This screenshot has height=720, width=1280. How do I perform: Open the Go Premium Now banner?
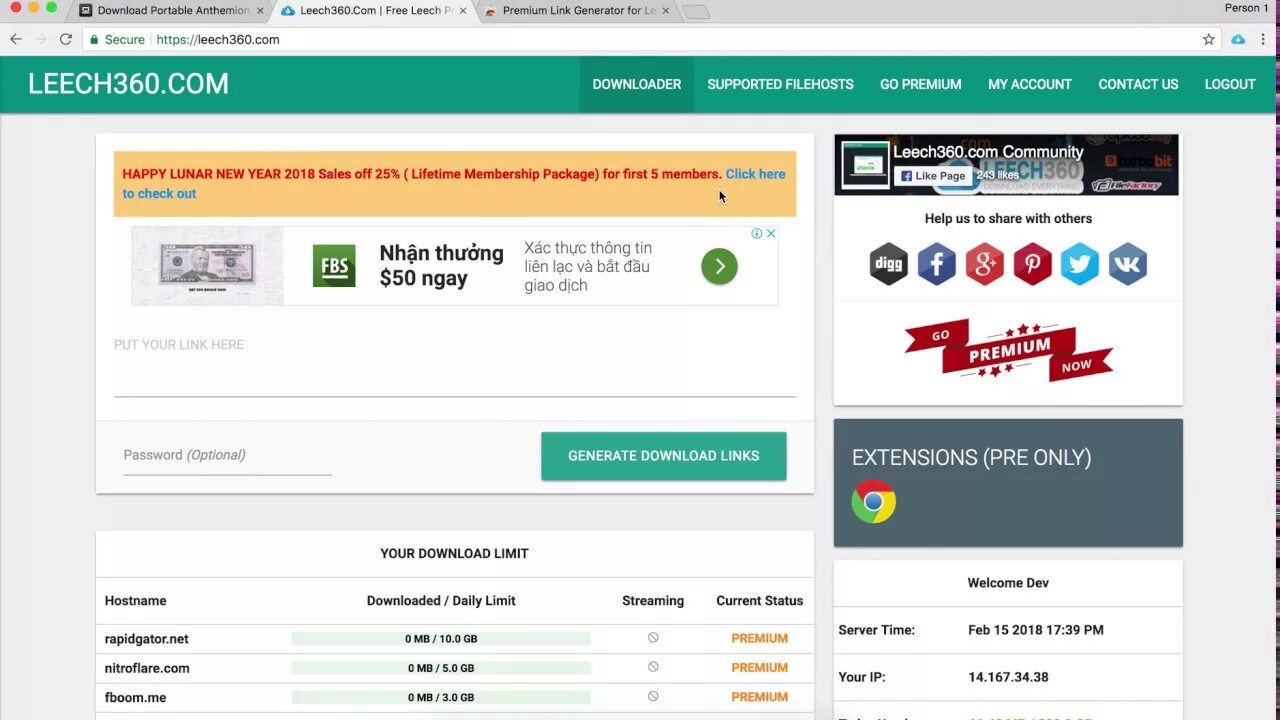[1008, 350]
